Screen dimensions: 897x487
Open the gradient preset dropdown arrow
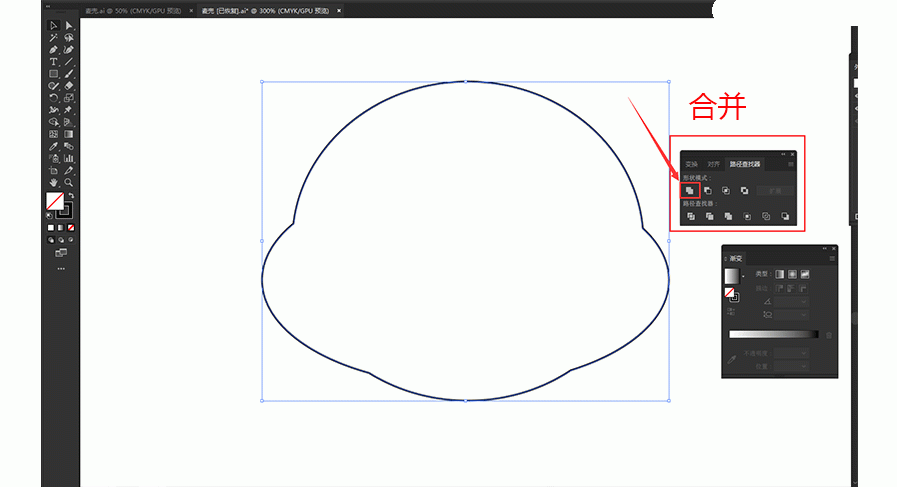pyautogui.click(x=741, y=277)
